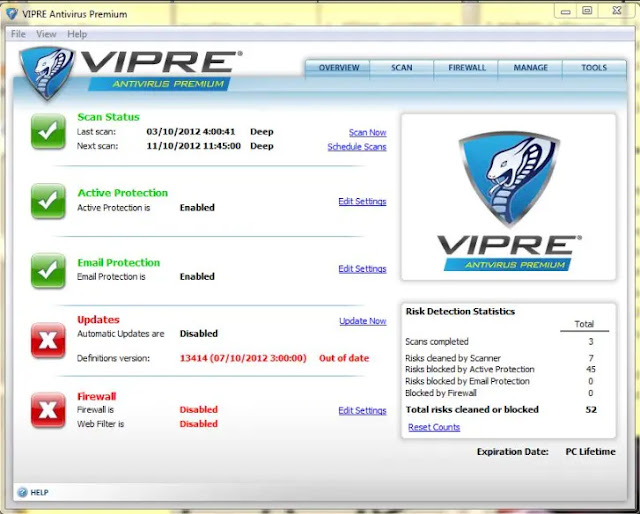Click the VIPRE title bar shield icon
The image size is (640, 514).
pyautogui.click(x=11, y=14)
